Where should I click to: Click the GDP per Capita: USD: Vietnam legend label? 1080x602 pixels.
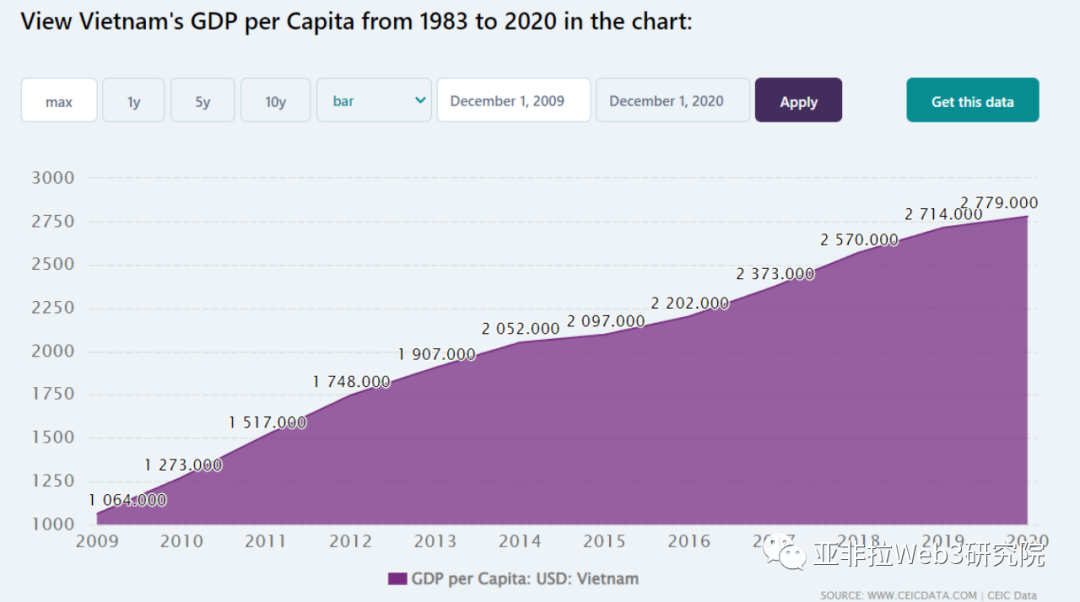click(525, 579)
